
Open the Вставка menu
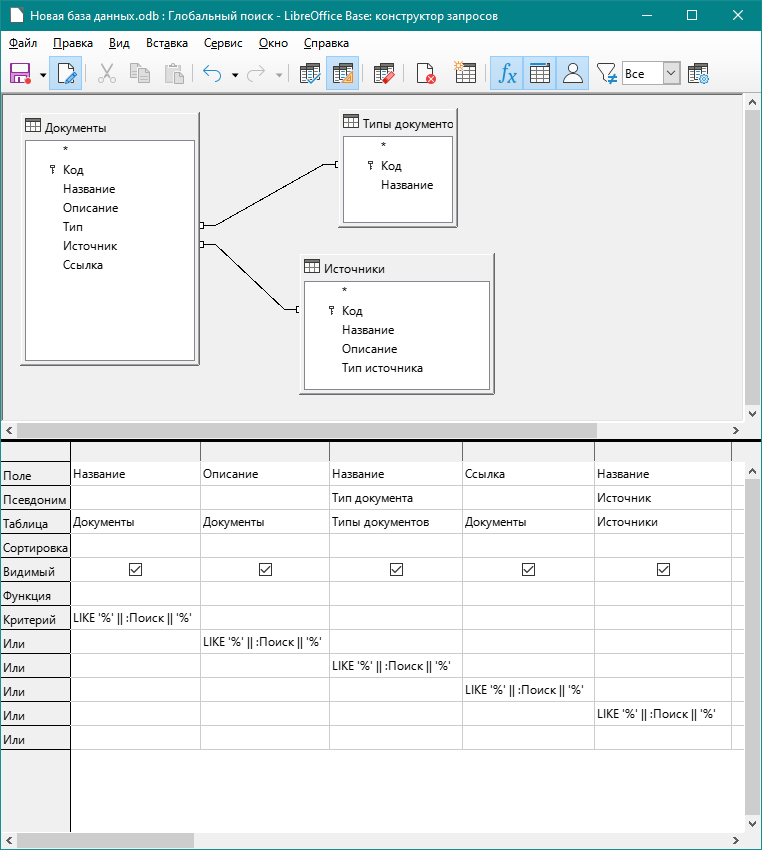167,43
